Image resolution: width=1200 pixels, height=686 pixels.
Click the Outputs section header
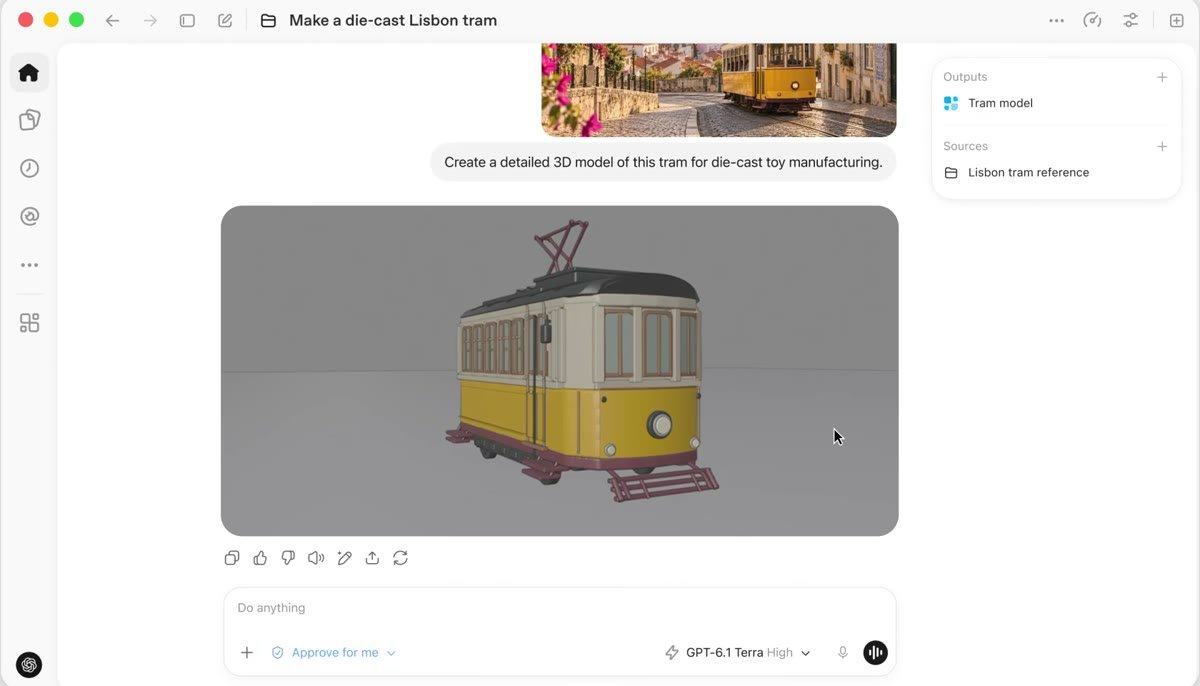pos(965,77)
